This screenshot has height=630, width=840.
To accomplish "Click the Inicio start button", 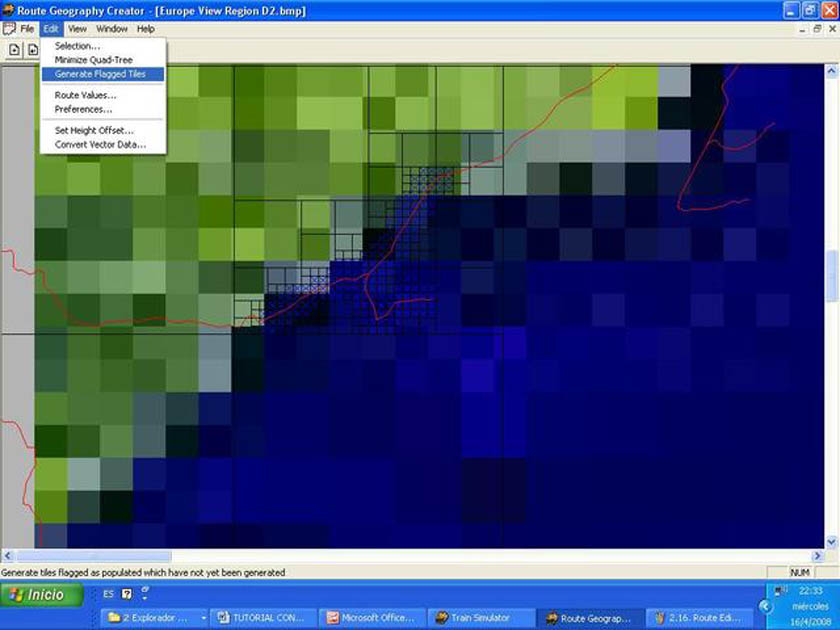I will click(36, 594).
